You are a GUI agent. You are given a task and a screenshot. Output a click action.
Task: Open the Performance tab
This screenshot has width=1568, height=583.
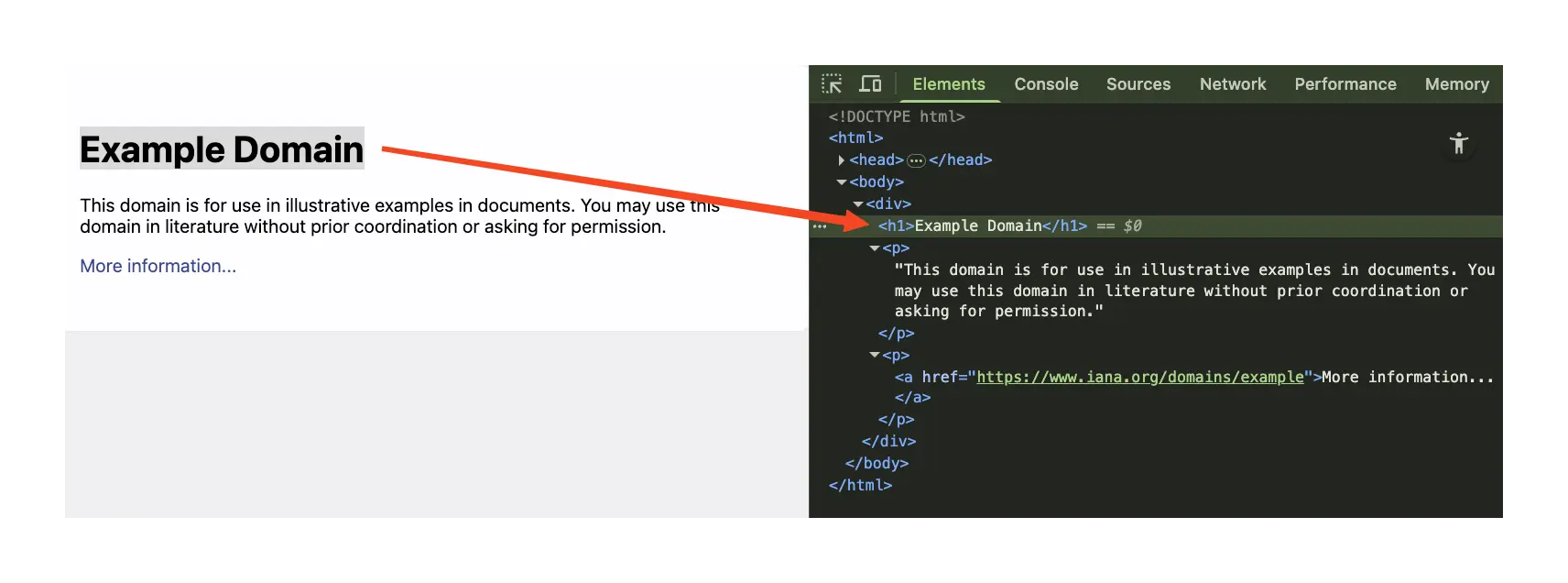pos(1345,84)
